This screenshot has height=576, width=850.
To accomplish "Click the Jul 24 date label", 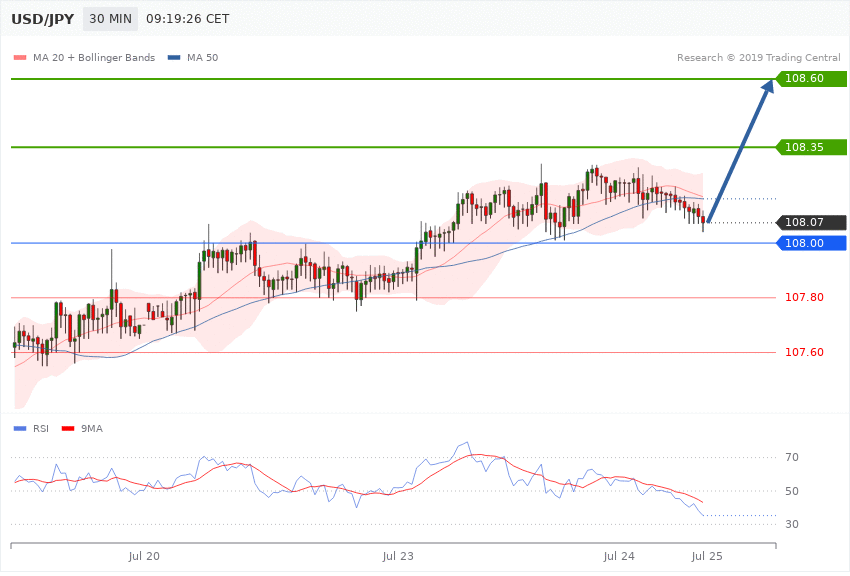I will [x=619, y=556].
